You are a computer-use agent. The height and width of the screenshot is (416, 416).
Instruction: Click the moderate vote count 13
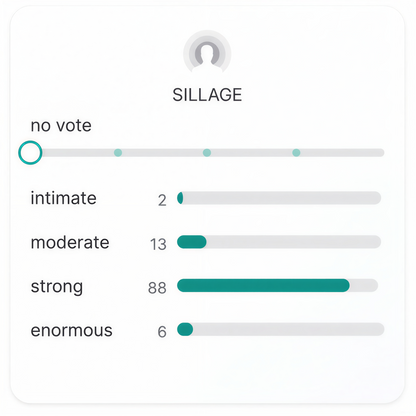tap(158, 244)
